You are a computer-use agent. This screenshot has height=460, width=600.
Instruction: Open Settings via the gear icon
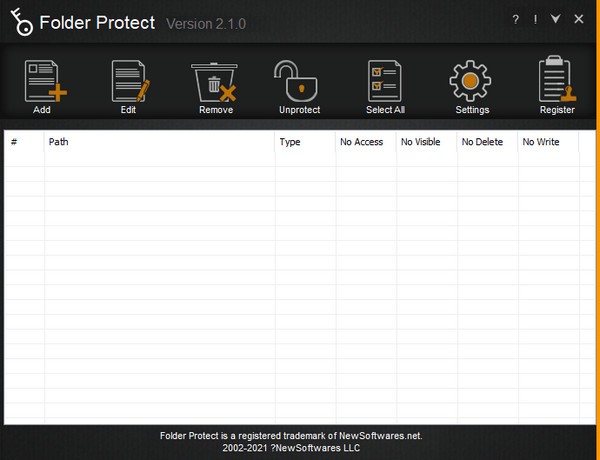coord(470,81)
